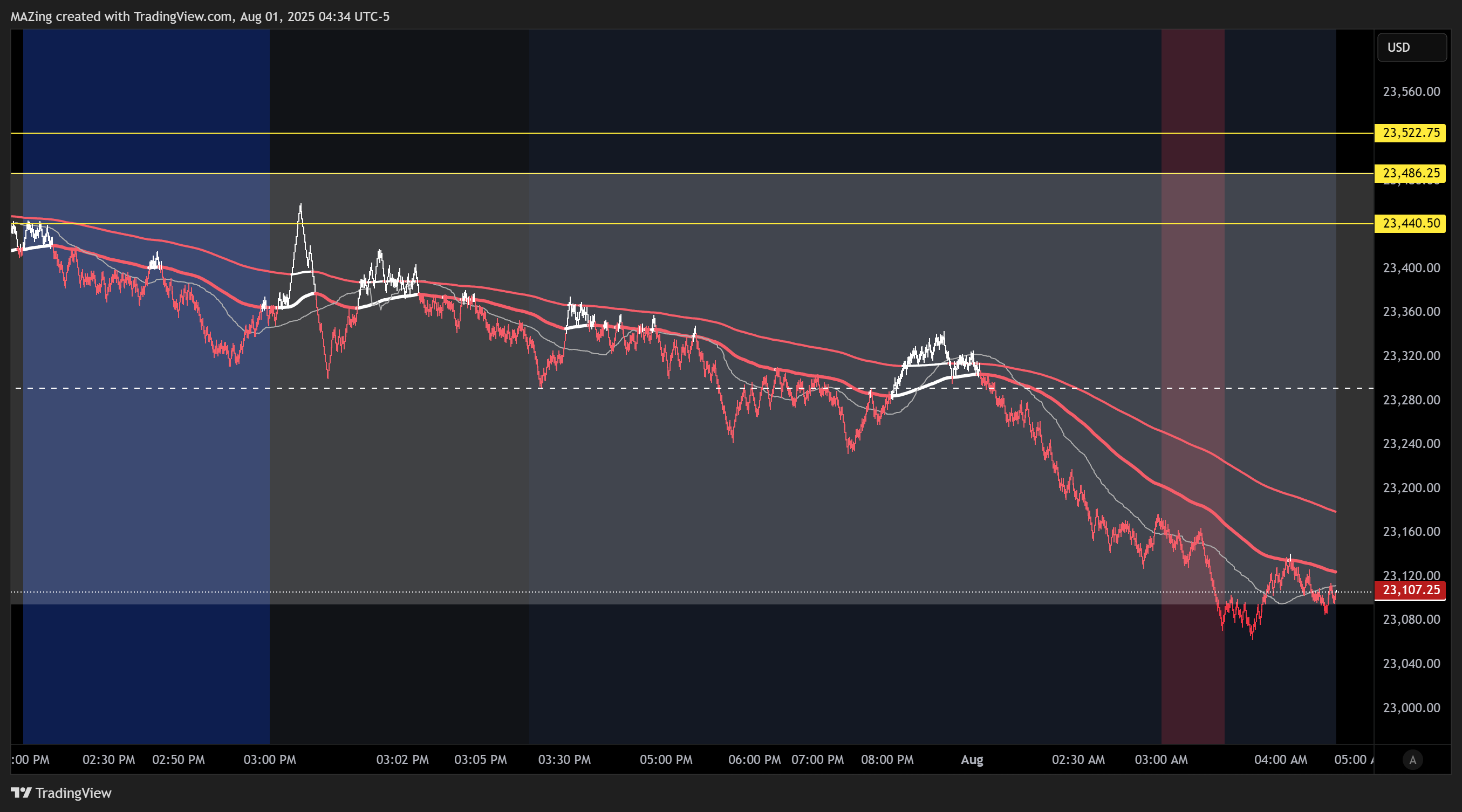Click the 23,240.00 price axis value
The height and width of the screenshot is (812, 1462).
[1411, 443]
